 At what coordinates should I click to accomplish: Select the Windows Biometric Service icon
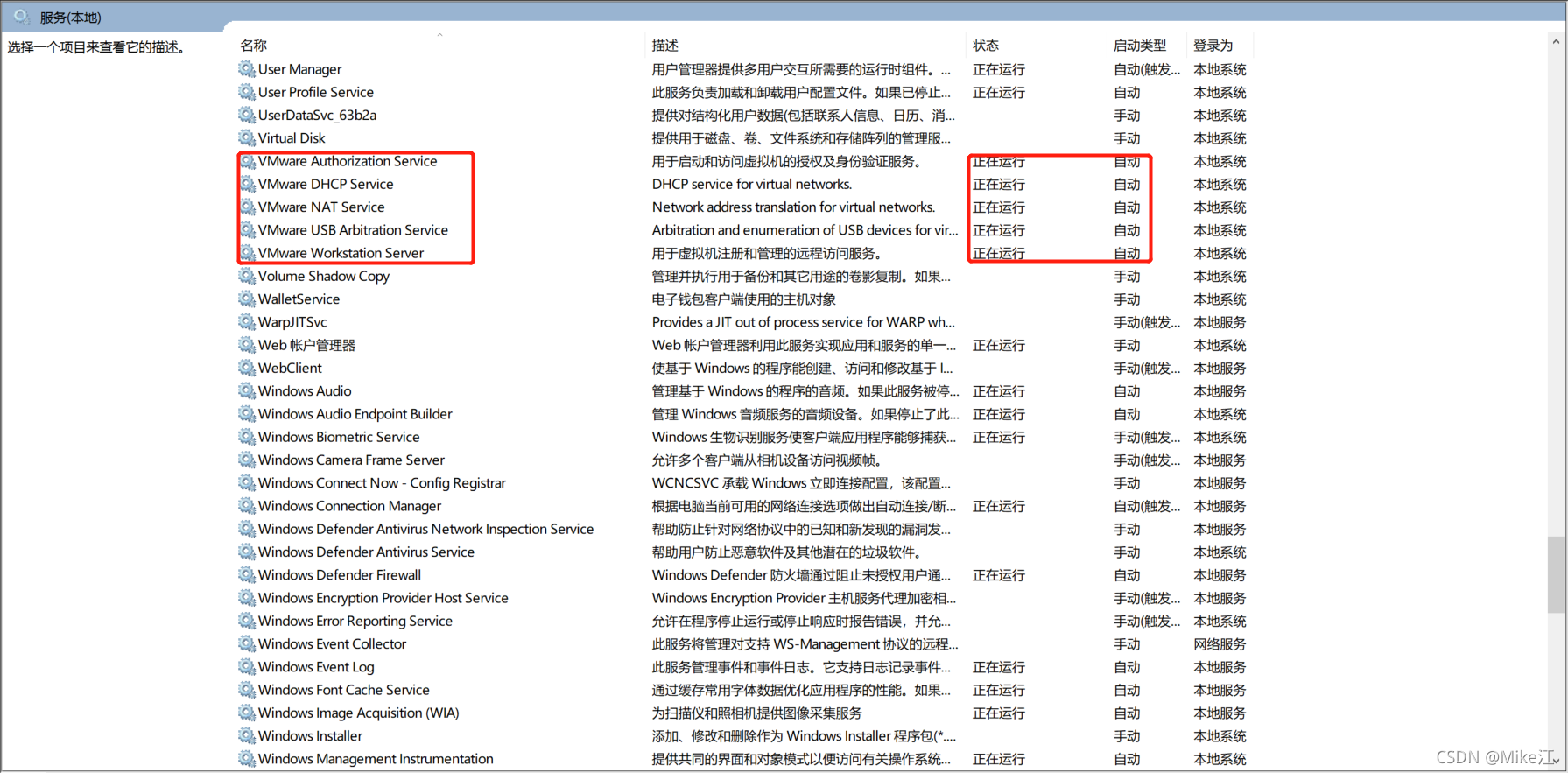pyautogui.click(x=246, y=437)
